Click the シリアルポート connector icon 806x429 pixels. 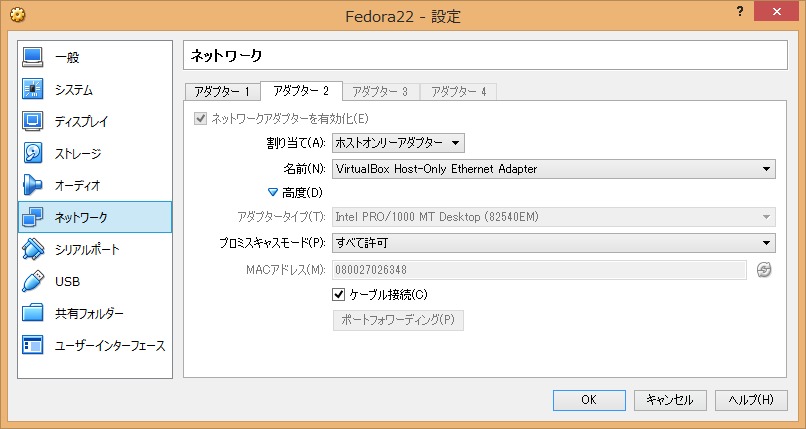pos(32,249)
